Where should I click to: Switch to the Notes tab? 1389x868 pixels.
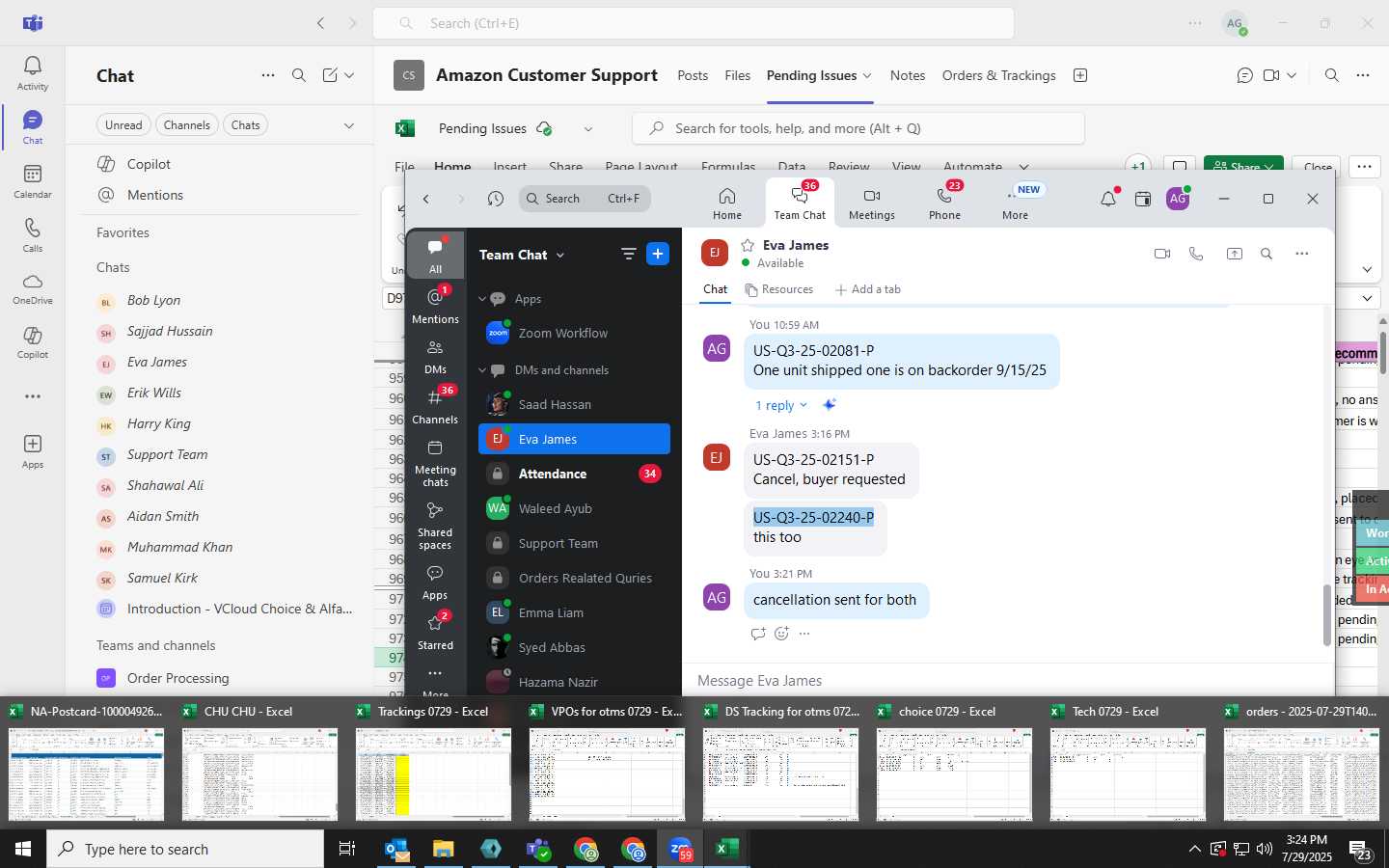click(908, 75)
